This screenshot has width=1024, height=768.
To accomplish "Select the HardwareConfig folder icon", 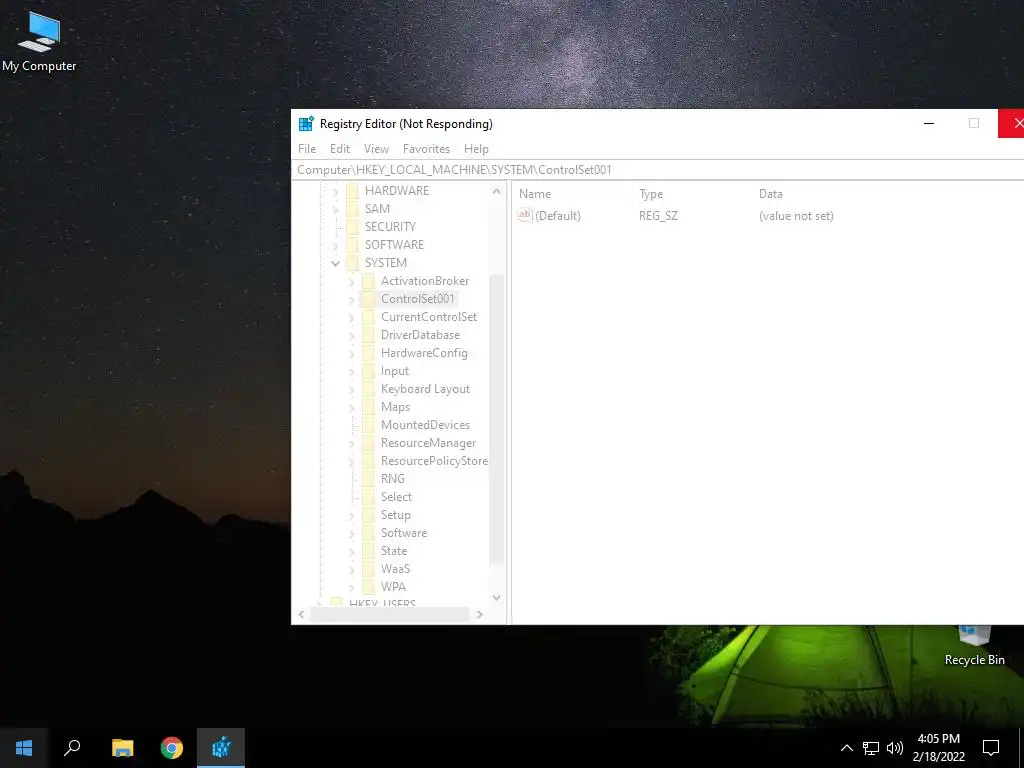I will tap(369, 353).
